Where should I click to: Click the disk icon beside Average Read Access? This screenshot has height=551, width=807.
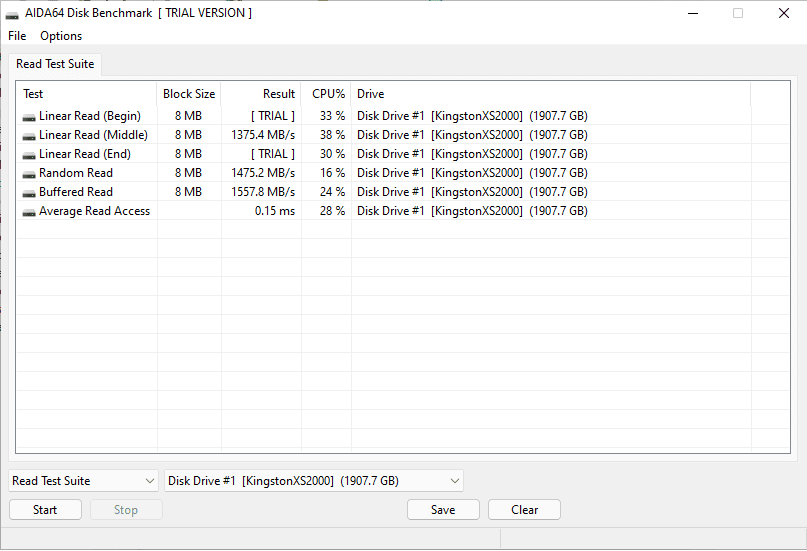coord(29,212)
